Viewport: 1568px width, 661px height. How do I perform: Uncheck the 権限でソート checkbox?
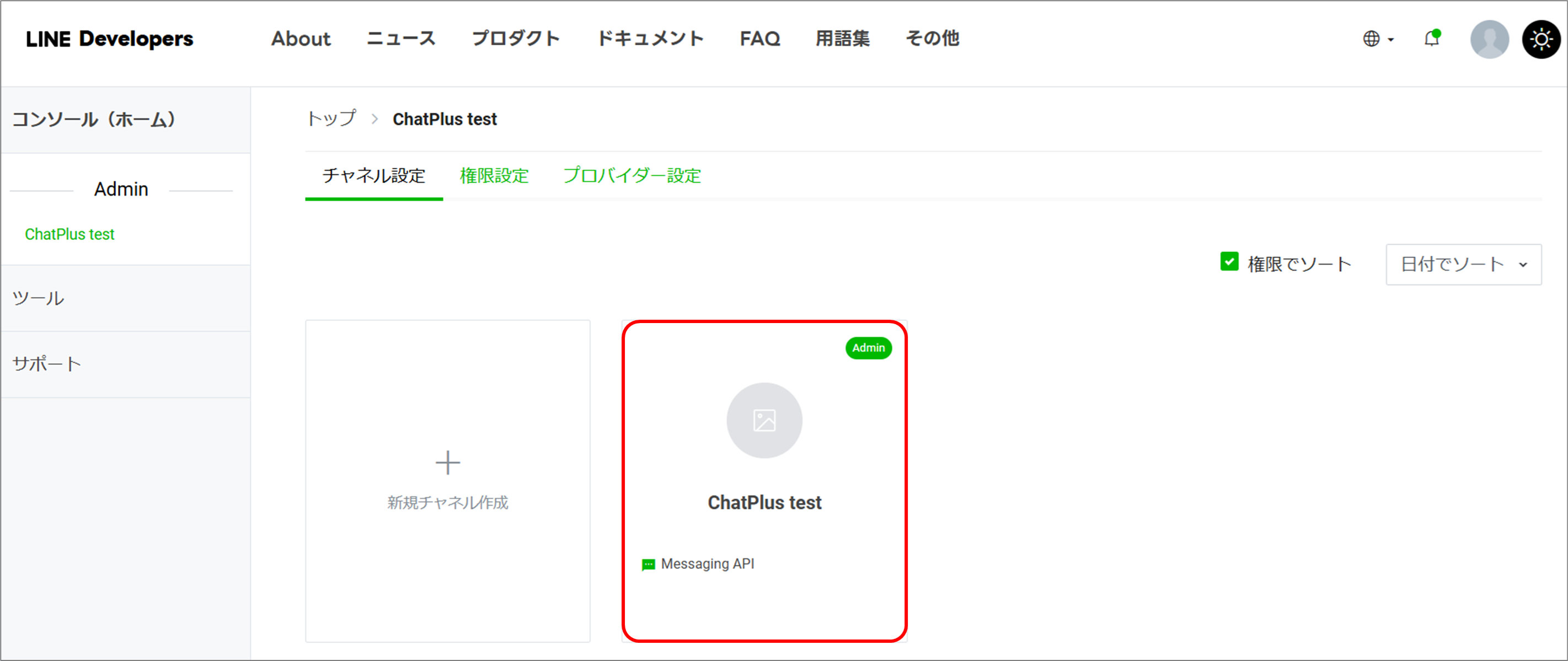coord(1229,262)
